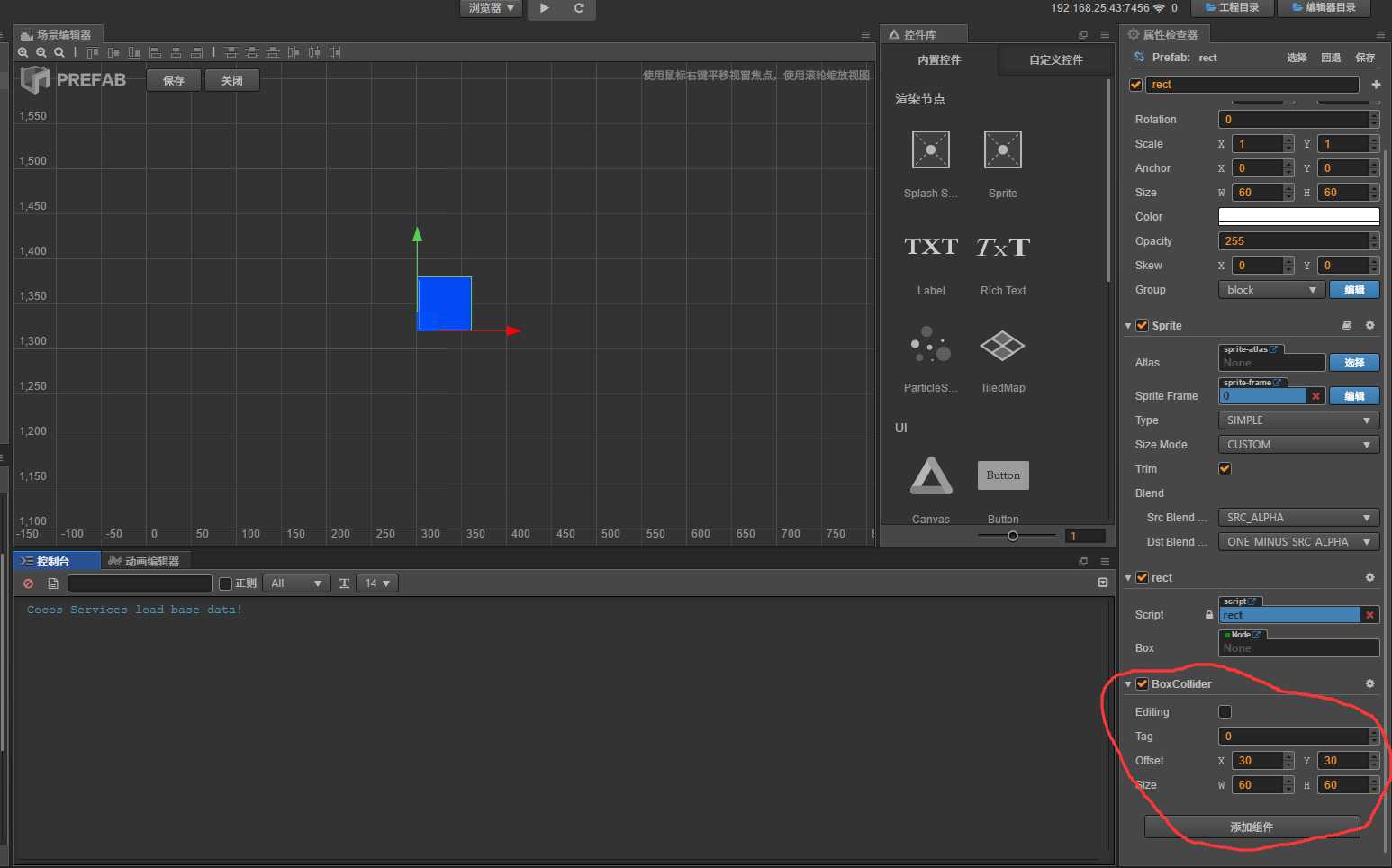Distribute nodes by horizontal centers icon
This screenshot has width=1392, height=868.
314,52
